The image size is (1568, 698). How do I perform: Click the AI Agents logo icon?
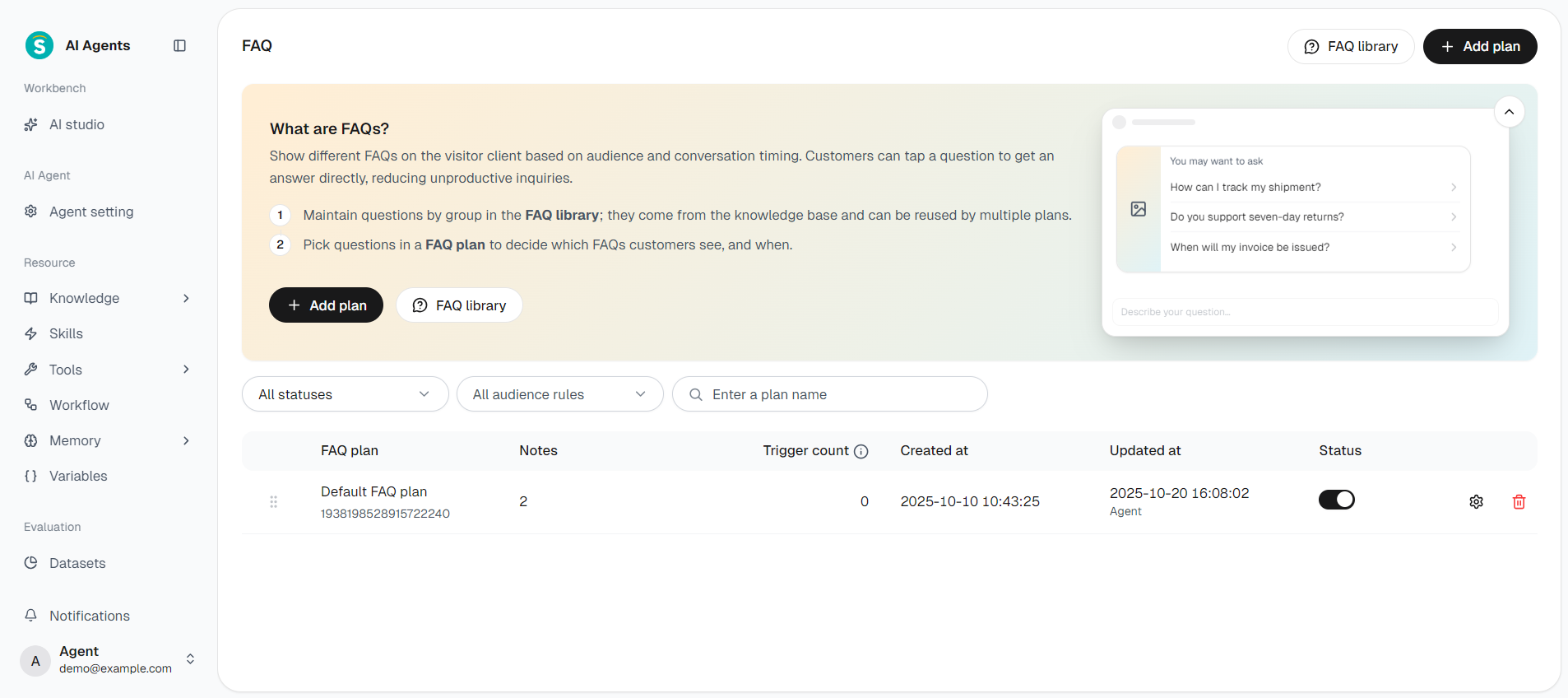click(39, 45)
